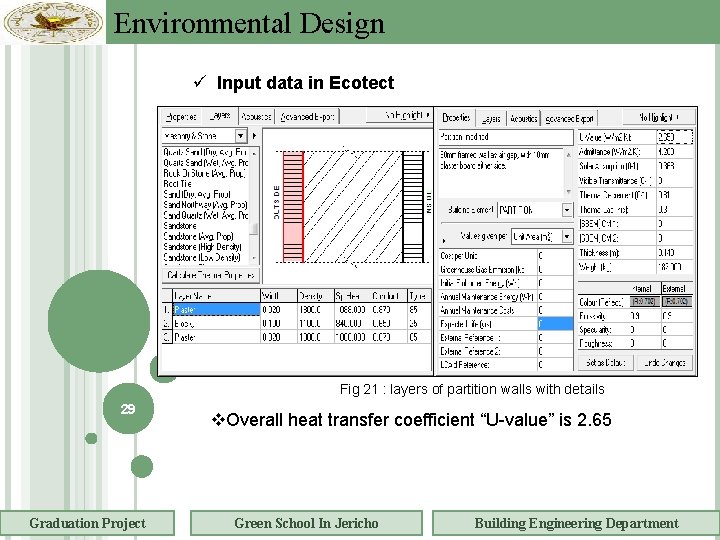Select Brick layer name in row 2
The image size is (720, 540).
click(x=216, y=324)
